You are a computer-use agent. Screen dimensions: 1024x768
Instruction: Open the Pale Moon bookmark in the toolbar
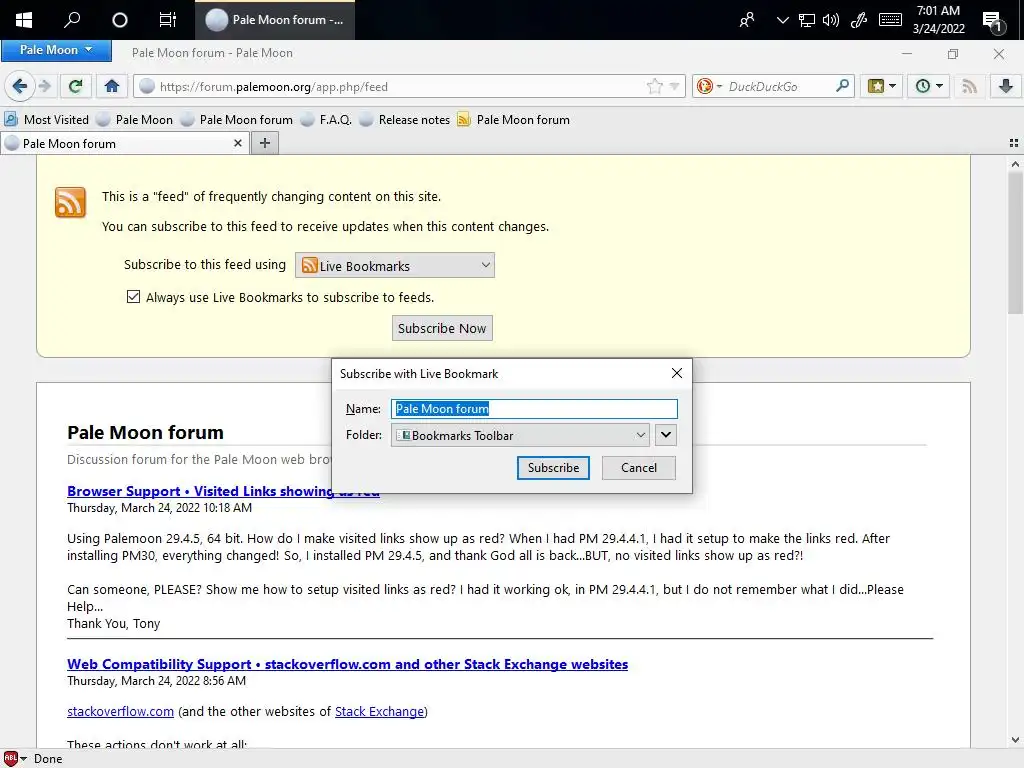point(135,120)
